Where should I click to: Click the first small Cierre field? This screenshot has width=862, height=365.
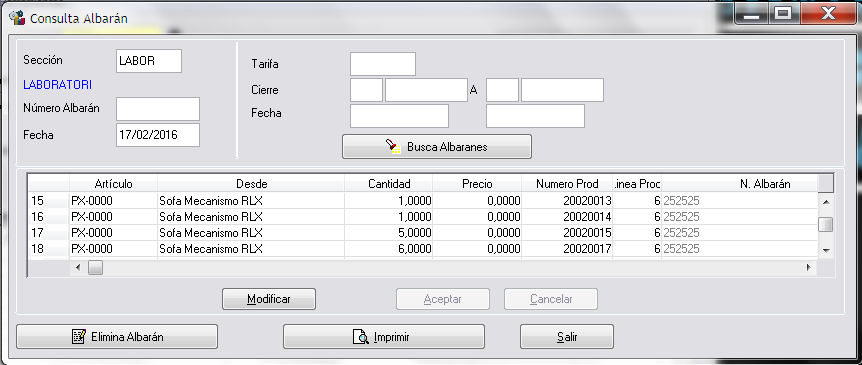pyautogui.click(x=366, y=90)
